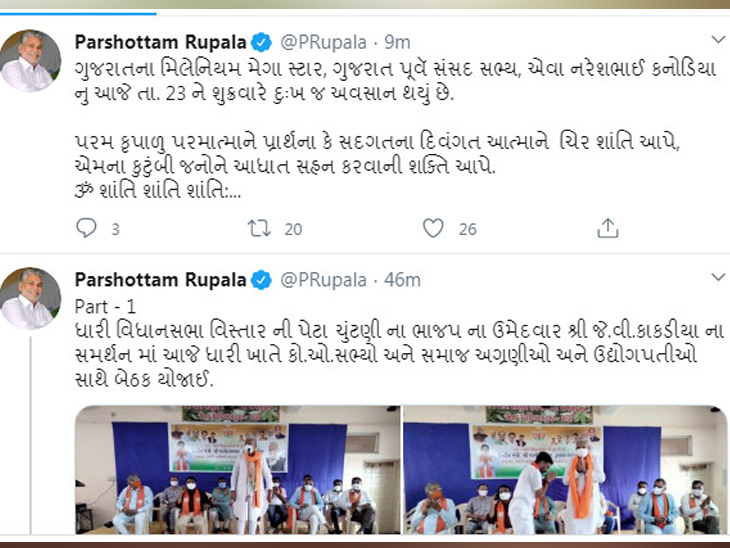
Task: Visit @PRupala handle in the first tweet
Action: pos(324,43)
